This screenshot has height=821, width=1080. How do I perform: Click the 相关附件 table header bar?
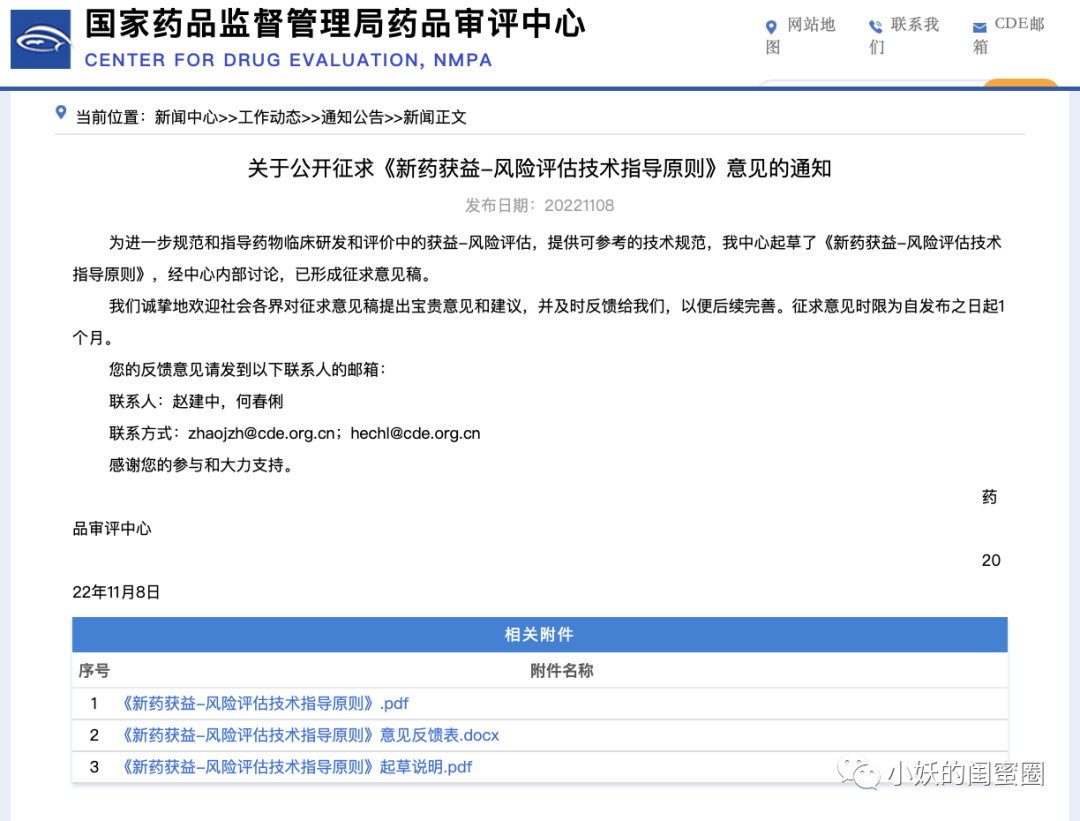[x=539, y=635]
